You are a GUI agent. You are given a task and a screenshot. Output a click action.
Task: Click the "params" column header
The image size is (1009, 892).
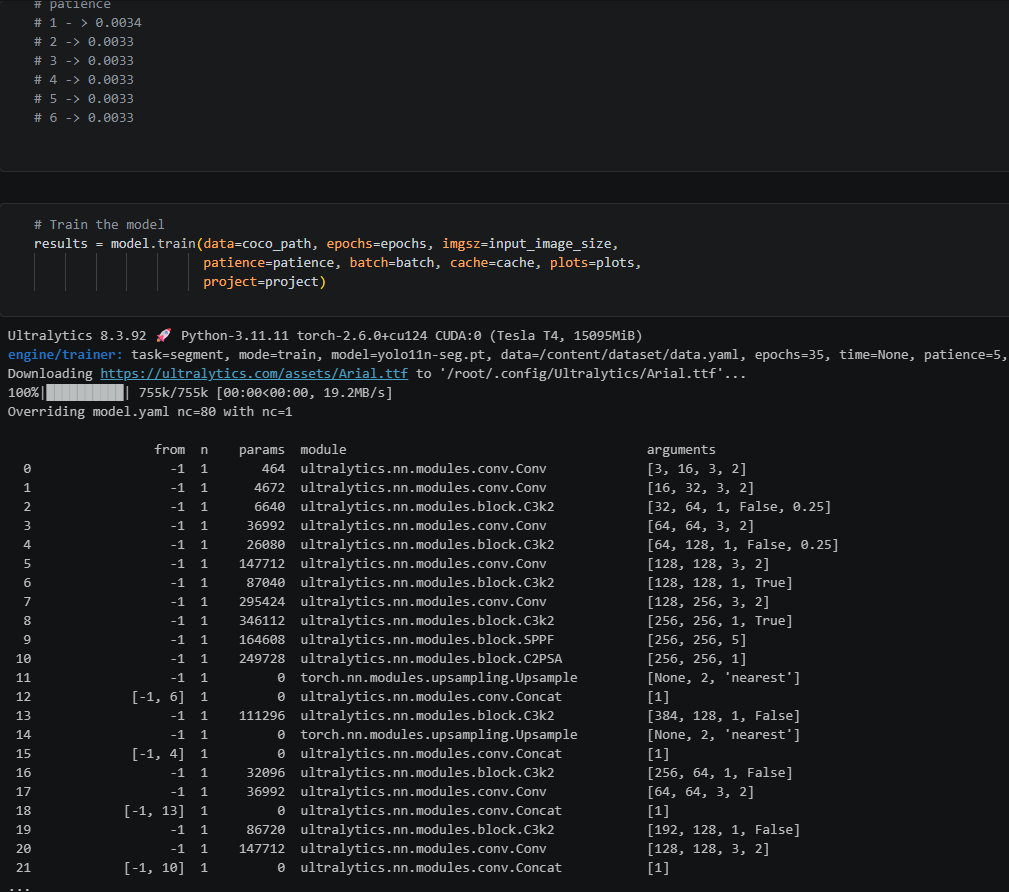(x=261, y=450)
